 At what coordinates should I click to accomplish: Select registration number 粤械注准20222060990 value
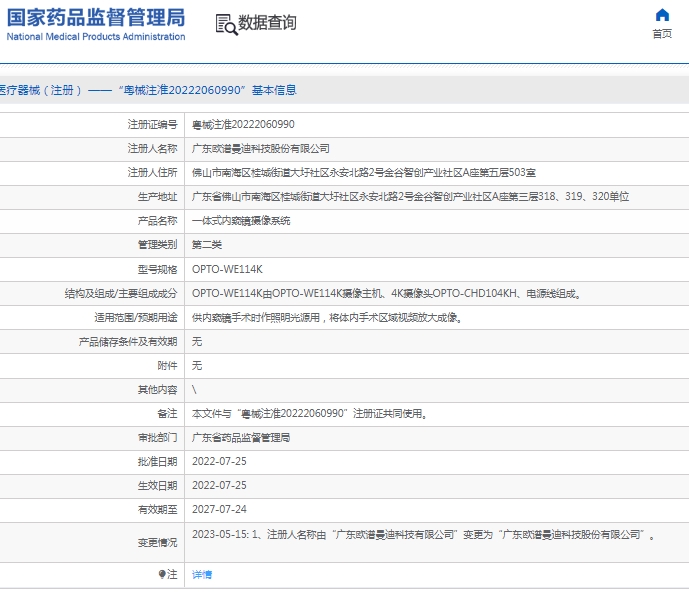243,125
